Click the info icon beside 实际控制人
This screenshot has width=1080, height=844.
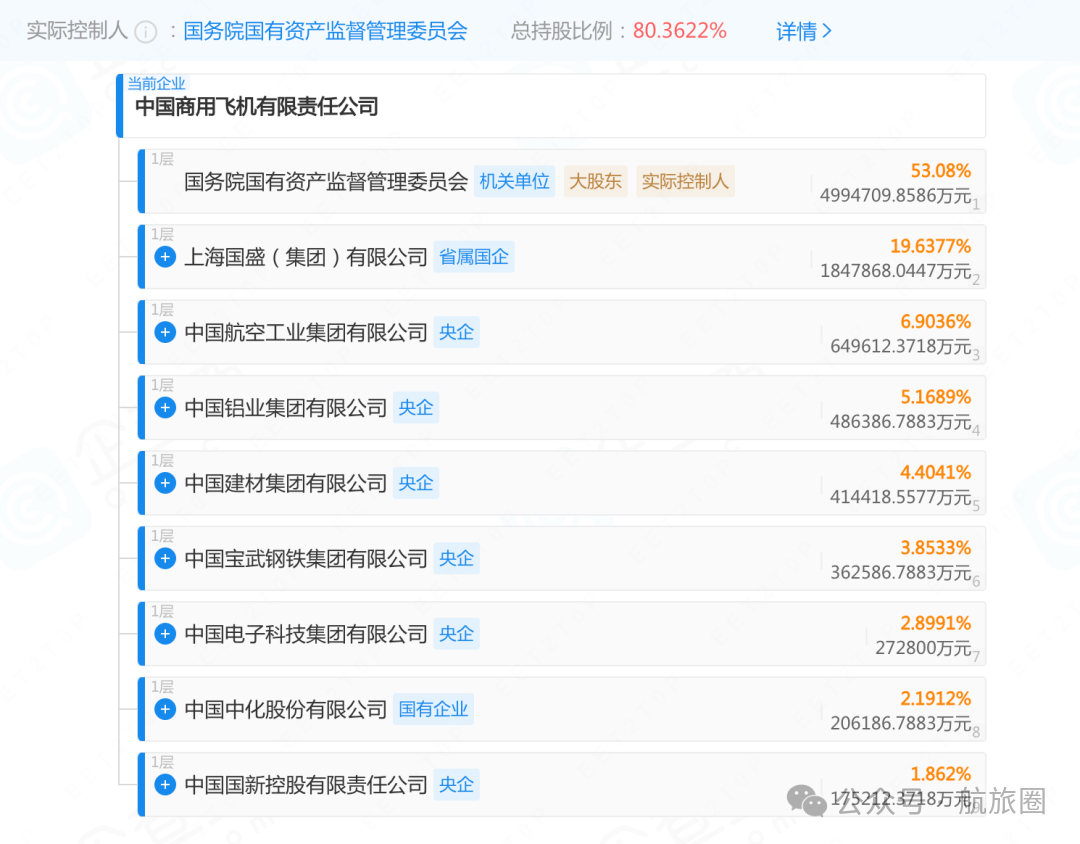click(x=145, y=32)
